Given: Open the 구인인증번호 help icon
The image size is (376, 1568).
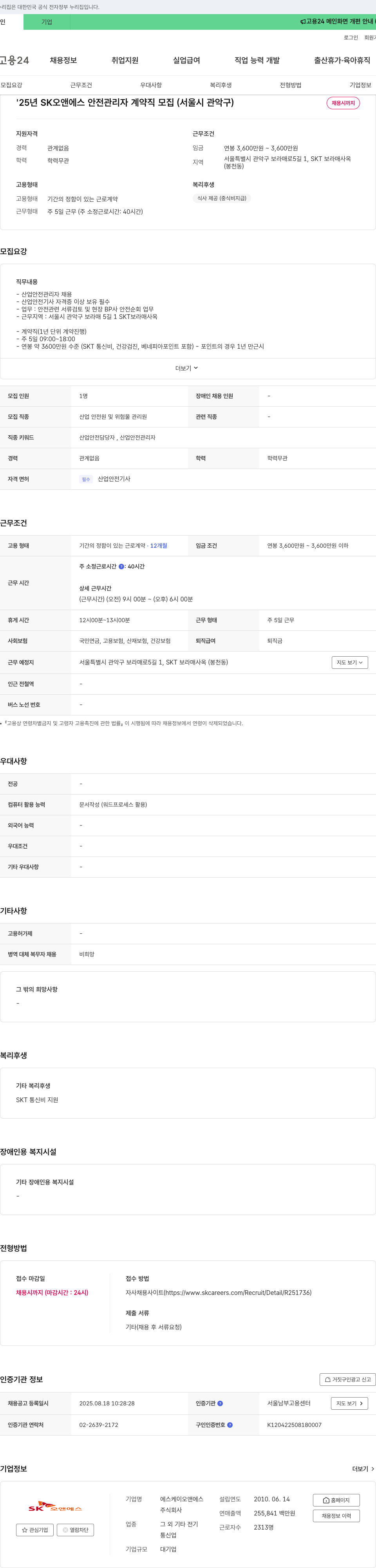Looking at the screenshot, I should tap(230, 1425).
